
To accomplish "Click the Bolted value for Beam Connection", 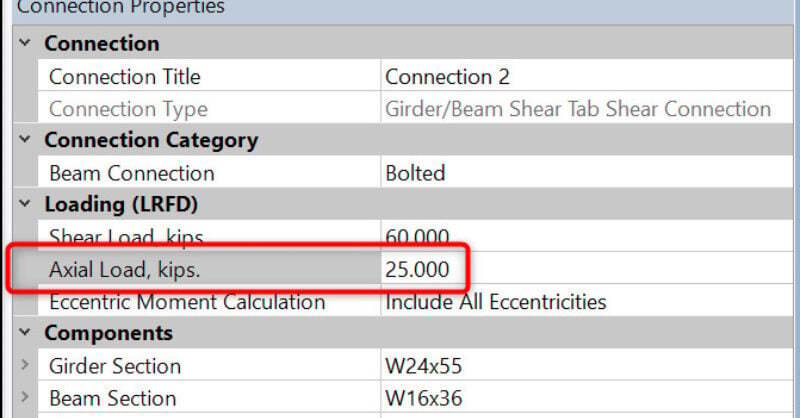I will 415,173.
